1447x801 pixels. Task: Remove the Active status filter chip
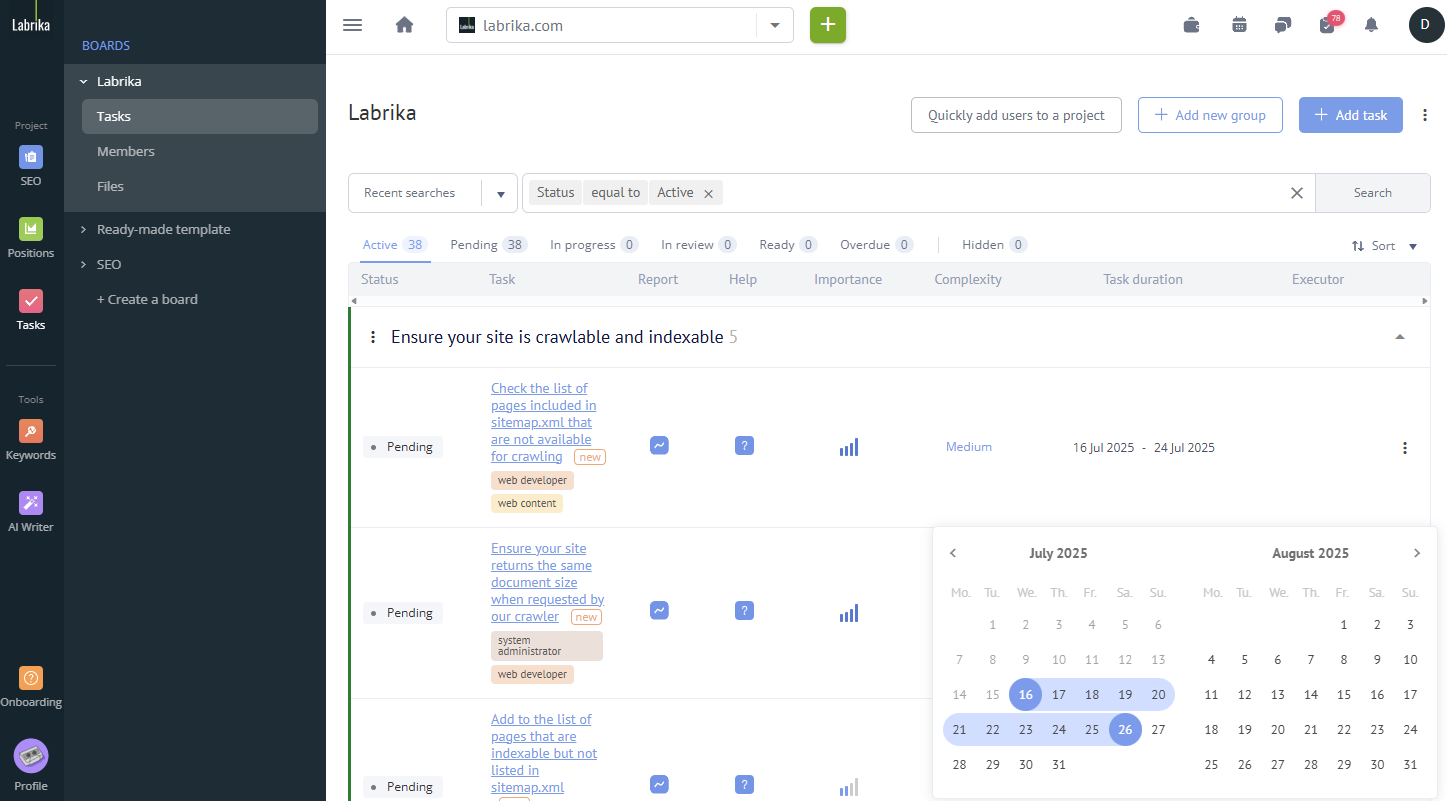[x=708, y=194]
